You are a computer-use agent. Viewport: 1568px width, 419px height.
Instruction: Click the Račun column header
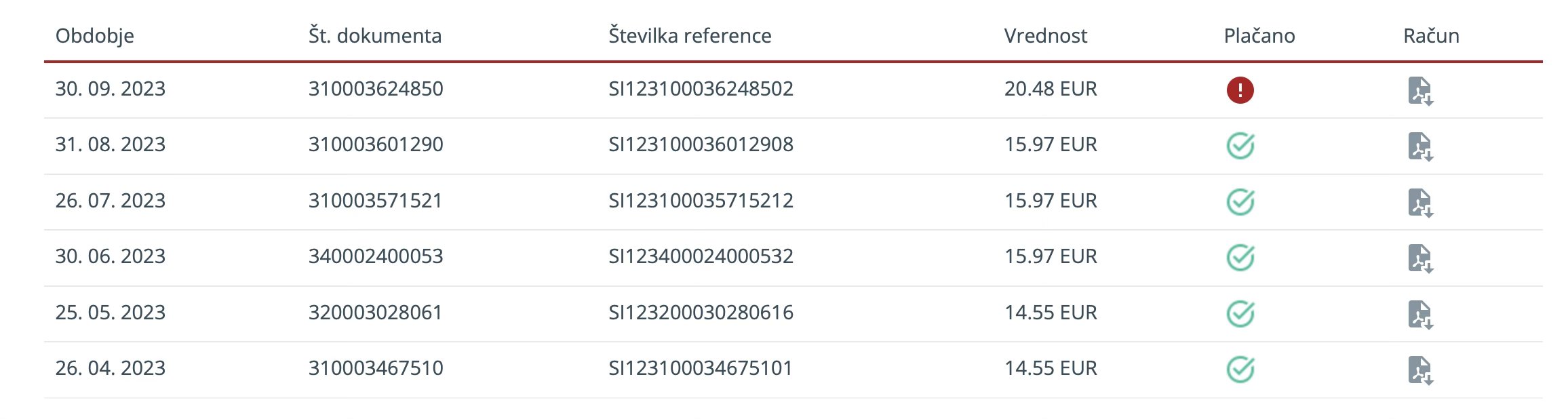(x=1431, y=35)
